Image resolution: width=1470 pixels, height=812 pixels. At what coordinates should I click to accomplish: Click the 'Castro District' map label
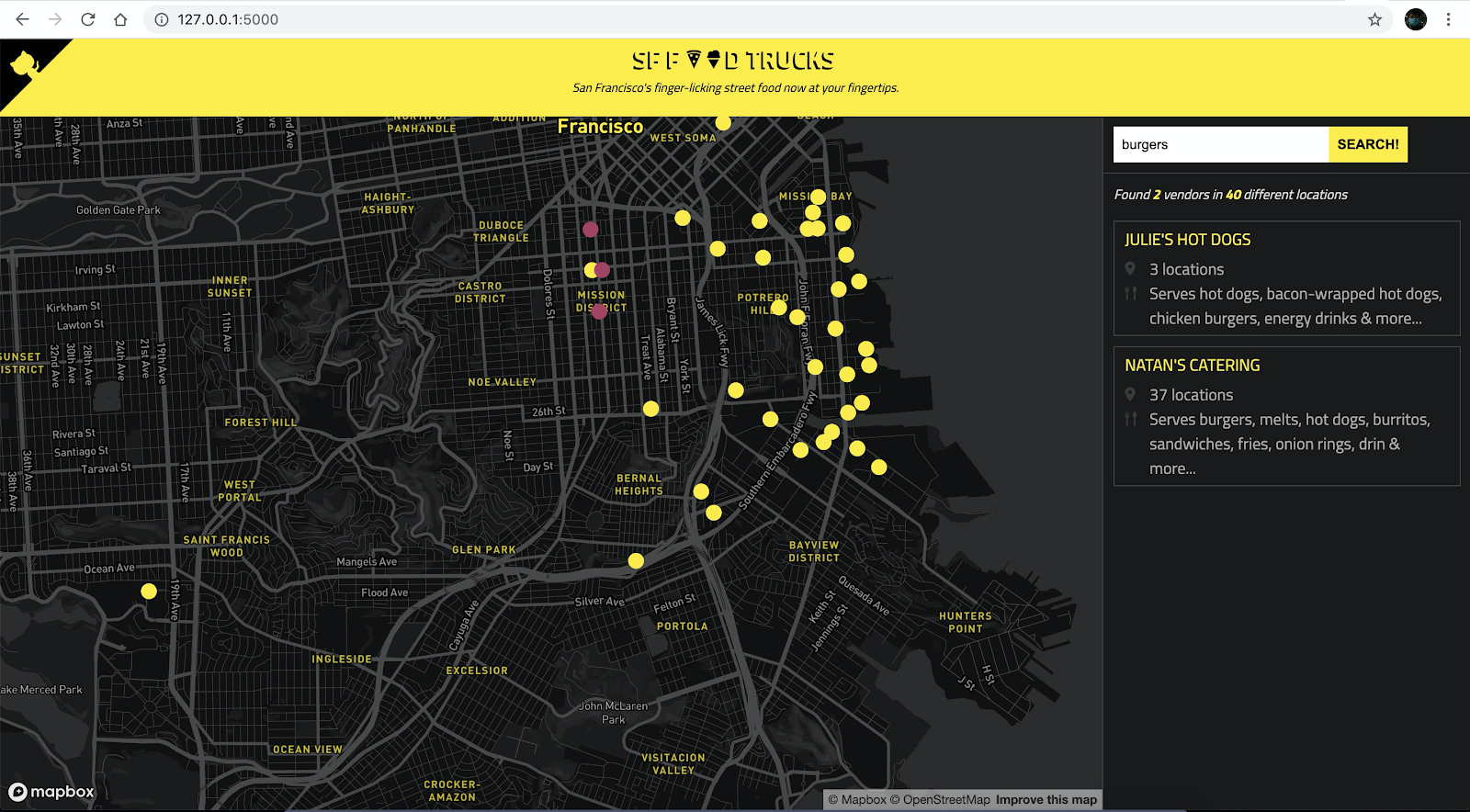tap(480, 292)
